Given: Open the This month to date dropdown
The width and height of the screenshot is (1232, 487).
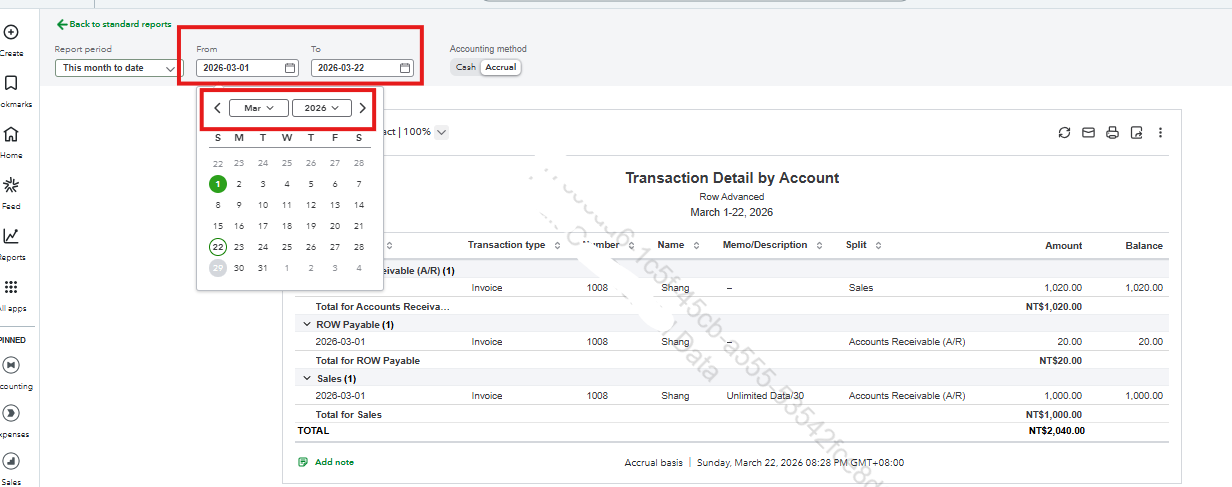Looking at the screenshot, I should [x=118, y=68].
